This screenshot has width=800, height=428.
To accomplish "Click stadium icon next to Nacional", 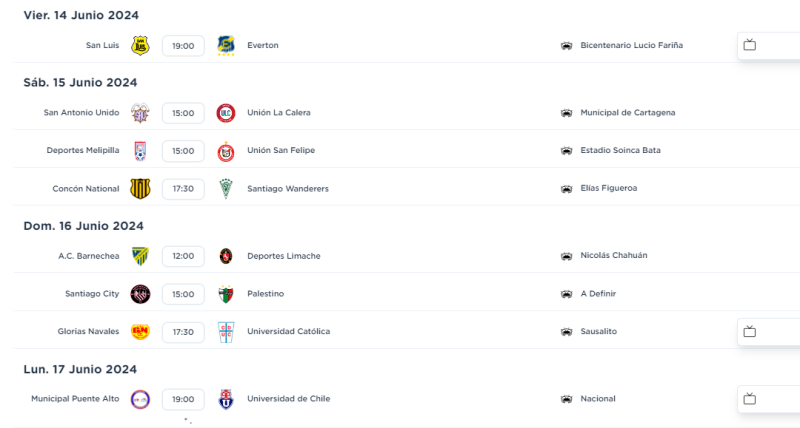I will click(566, 400).
